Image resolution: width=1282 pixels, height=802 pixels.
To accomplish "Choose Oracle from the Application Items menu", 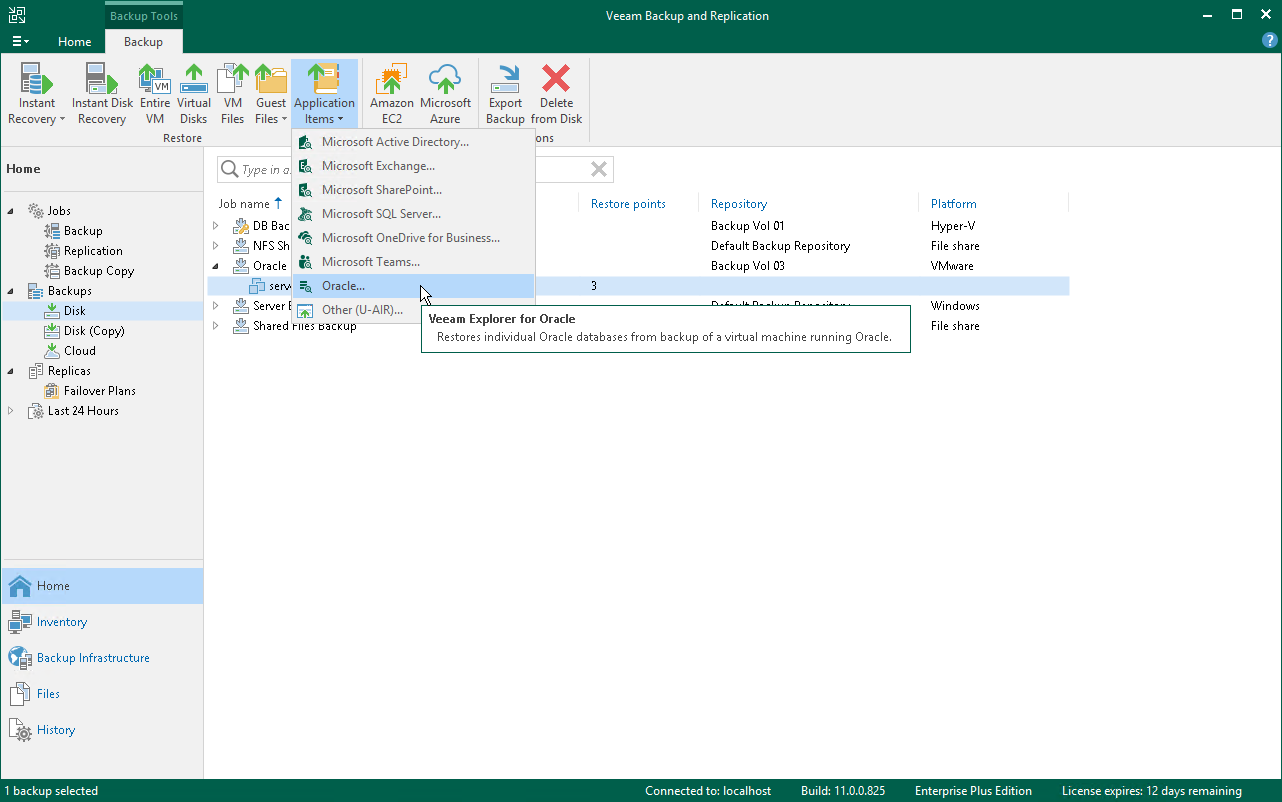I will point(343,286).
